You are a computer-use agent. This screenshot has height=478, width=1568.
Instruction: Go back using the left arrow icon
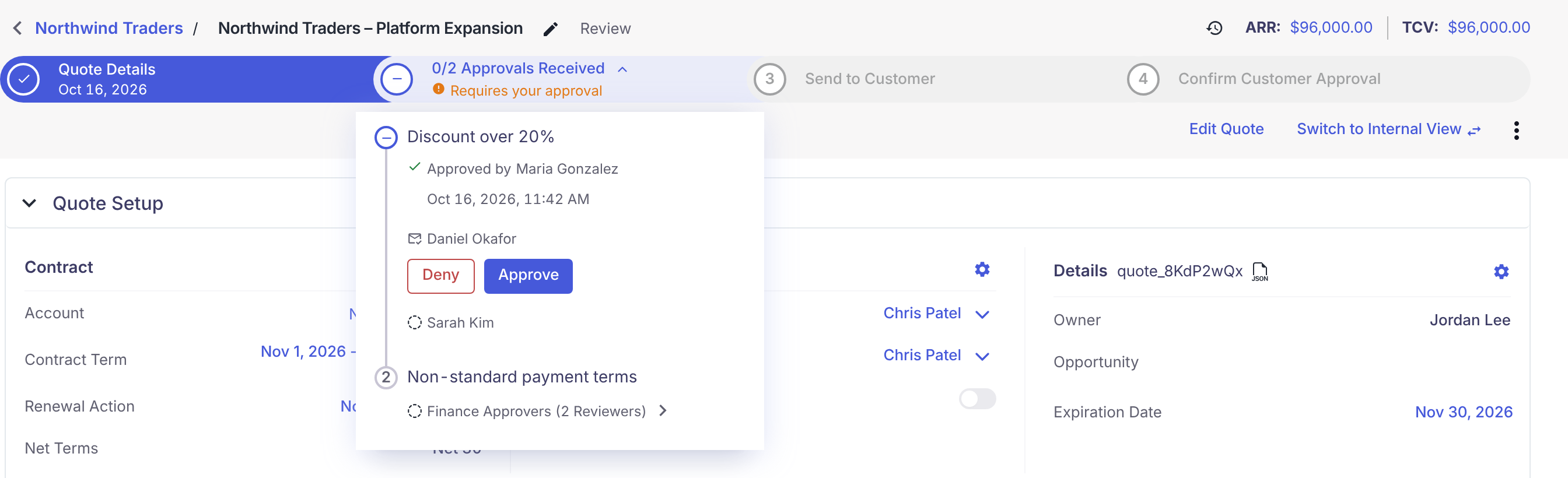point(17,28)
